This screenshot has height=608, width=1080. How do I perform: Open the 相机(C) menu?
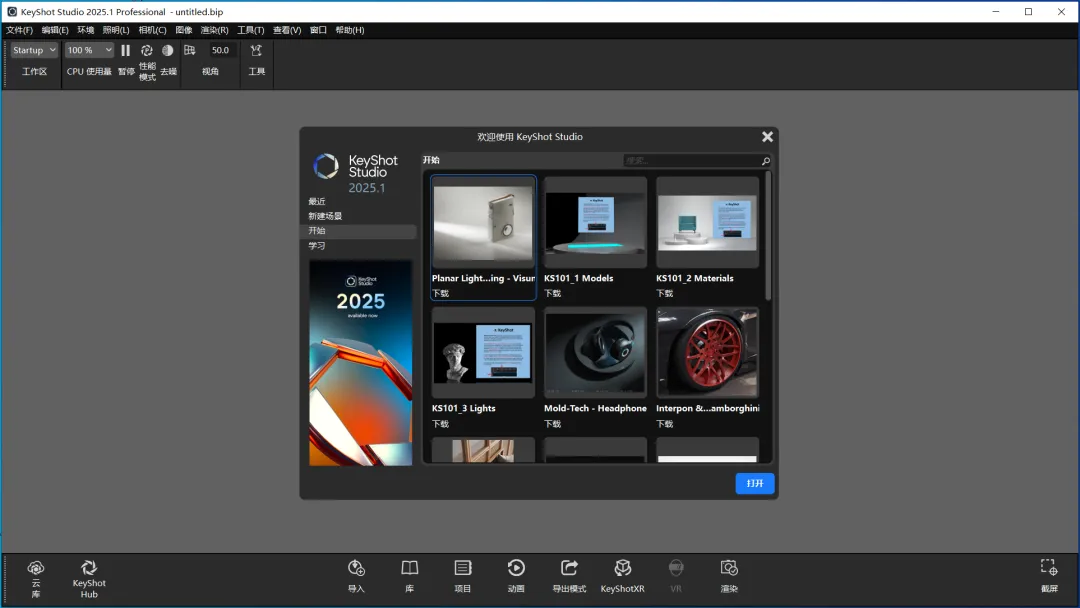click(x=152, y=30)
